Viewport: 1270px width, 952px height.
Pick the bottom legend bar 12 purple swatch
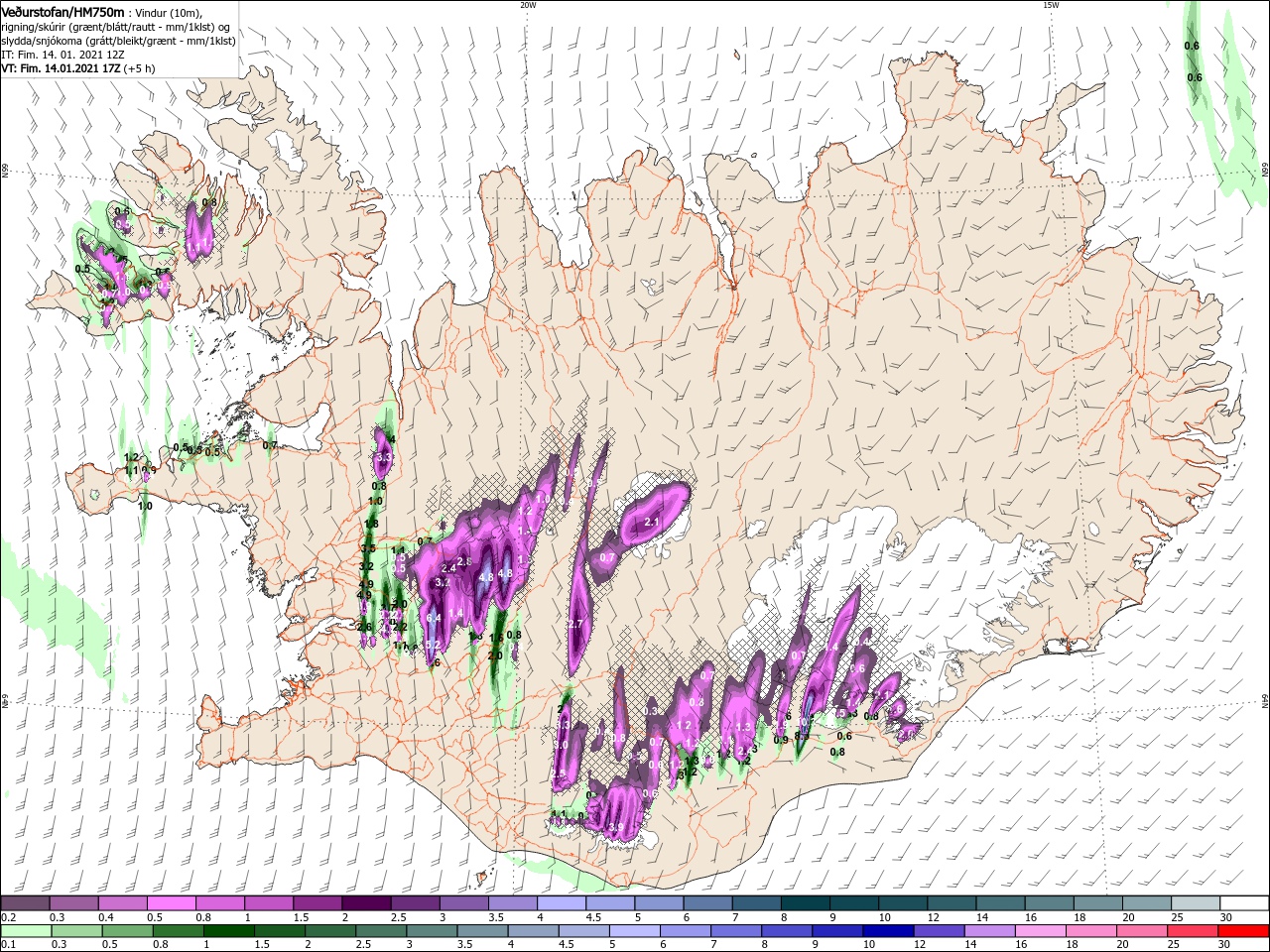click(x=940, y=931)
